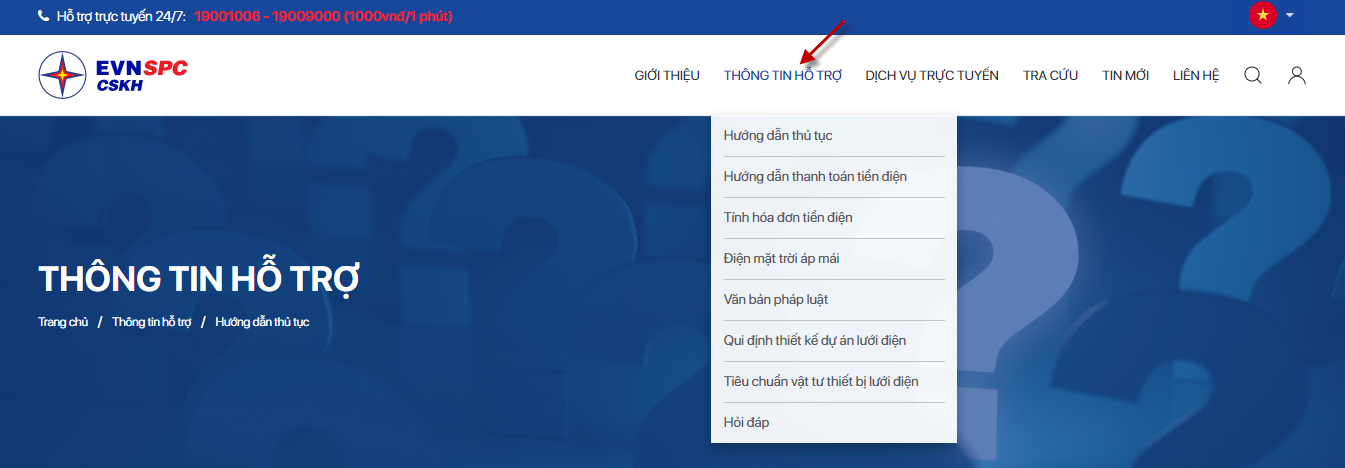Screen dimensions: 1345x468
Task: Open the TRA CỨU menu
Action: point(1050,76)
